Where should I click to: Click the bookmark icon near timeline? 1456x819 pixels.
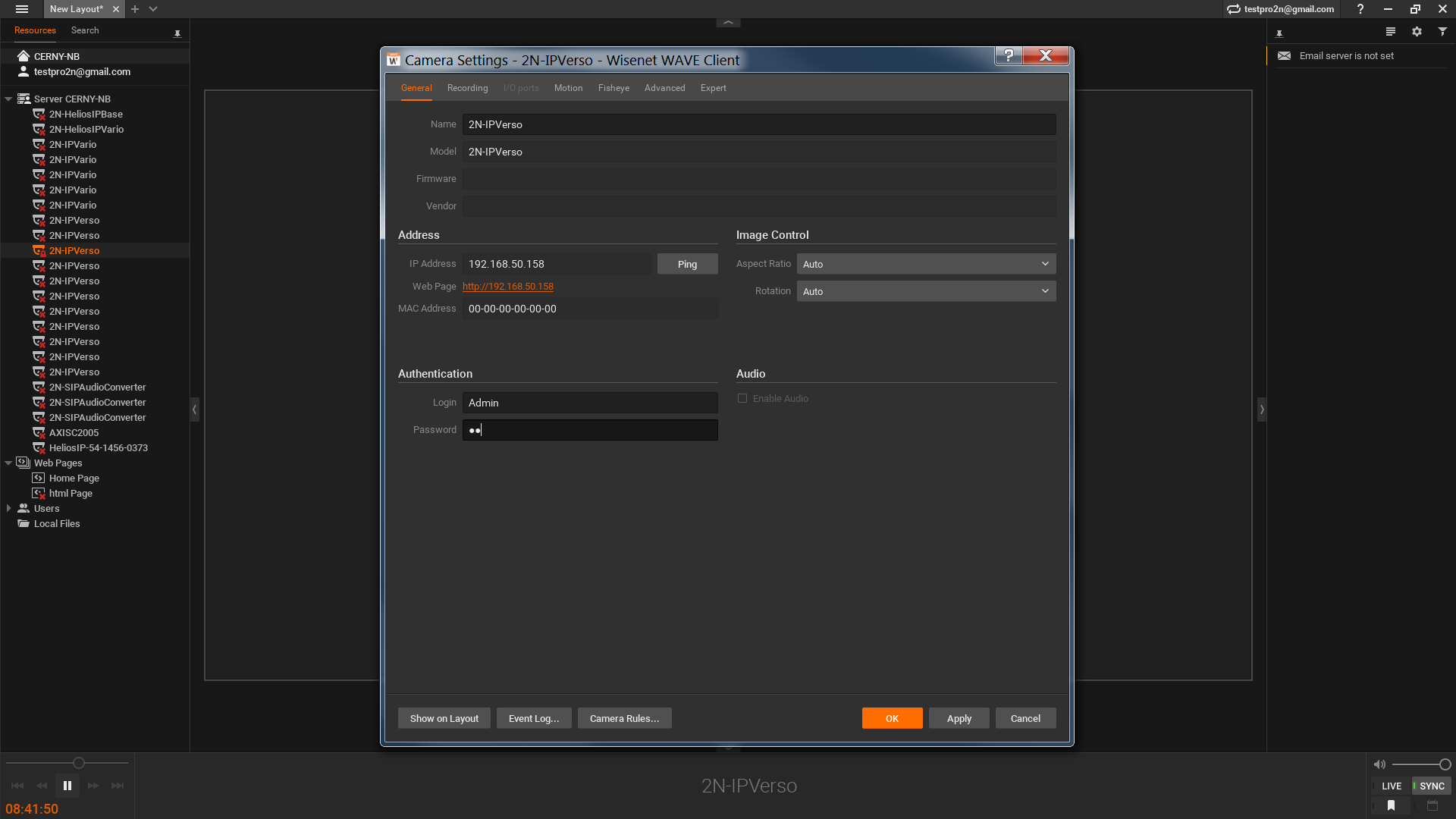pos(1391,805)
